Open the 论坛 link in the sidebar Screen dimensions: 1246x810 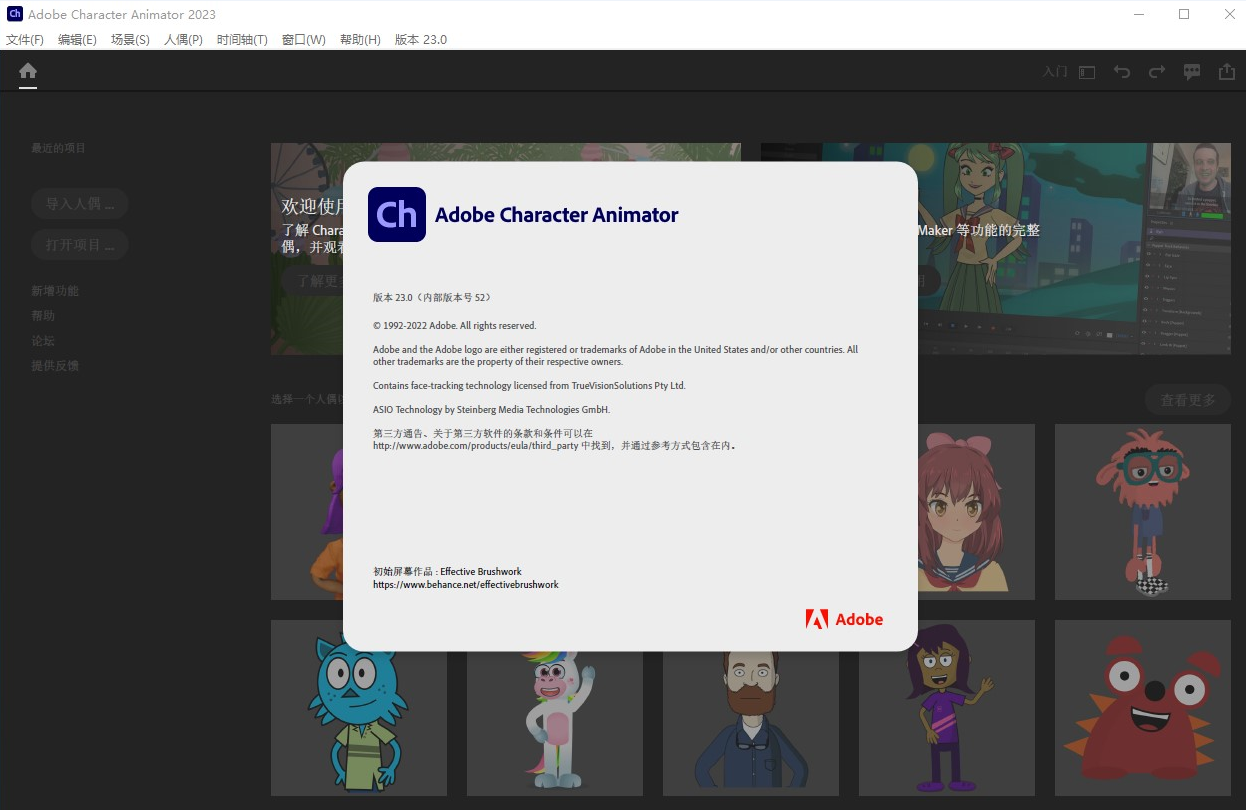pyautogui.click(x=43, y=340)
